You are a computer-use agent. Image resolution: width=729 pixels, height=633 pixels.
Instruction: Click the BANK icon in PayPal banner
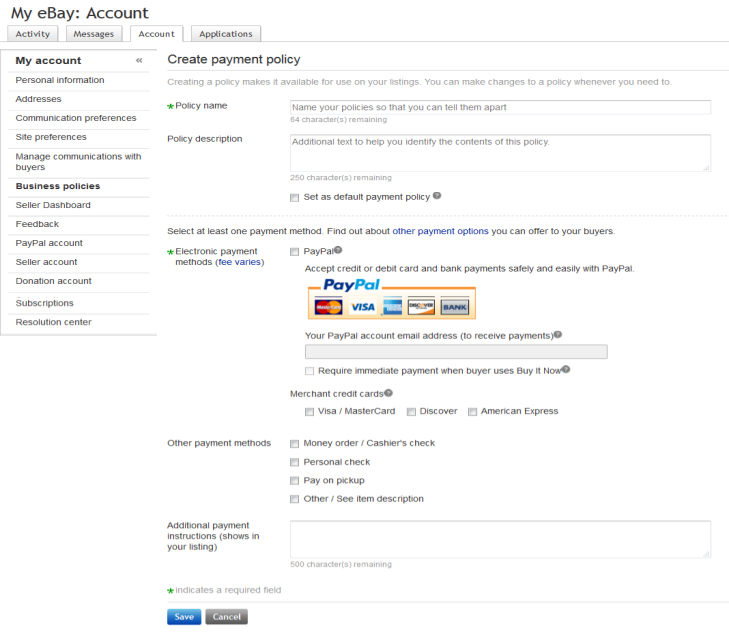pos(455,307)
